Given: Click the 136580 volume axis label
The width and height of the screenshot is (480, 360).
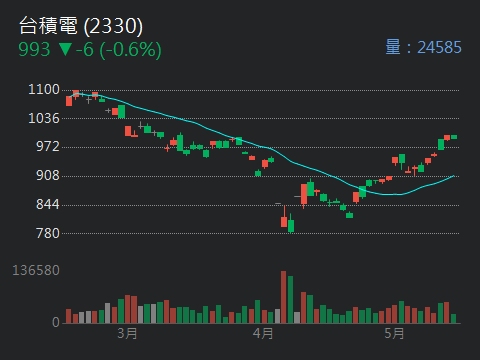Looking at the screenshot, I should point(36,270).
